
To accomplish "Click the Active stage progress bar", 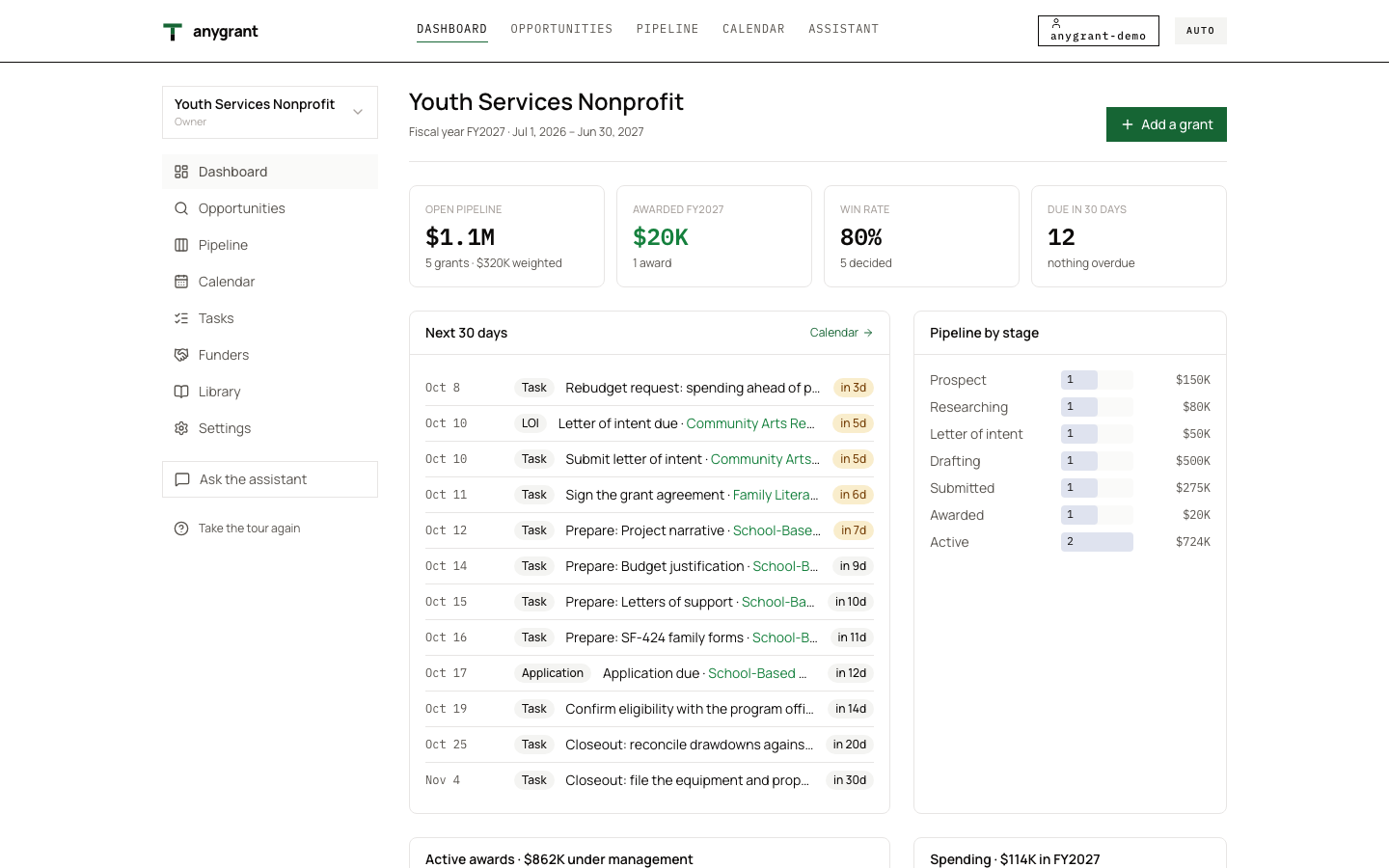I will pos(1097,542).
